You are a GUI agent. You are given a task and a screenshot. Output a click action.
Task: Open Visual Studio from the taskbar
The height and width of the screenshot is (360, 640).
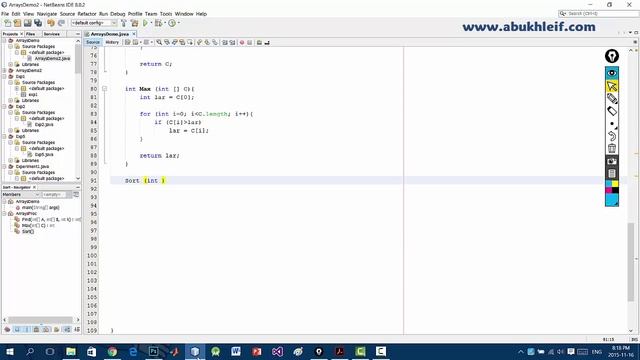tap(278, 352)
